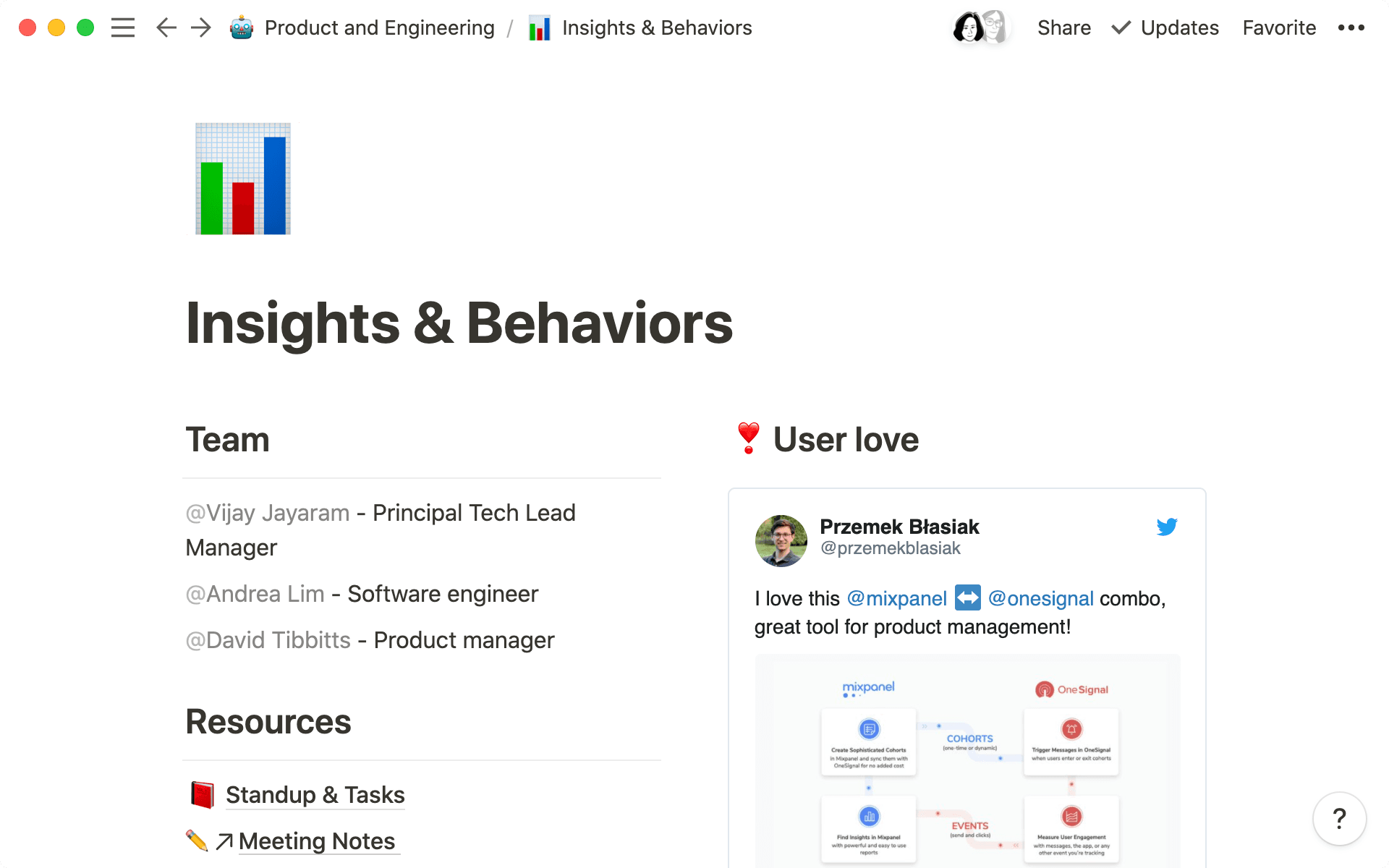Screen dimensions: 1389x868
Task: Click the large bar chart page icon
Action: coord(243,179)
